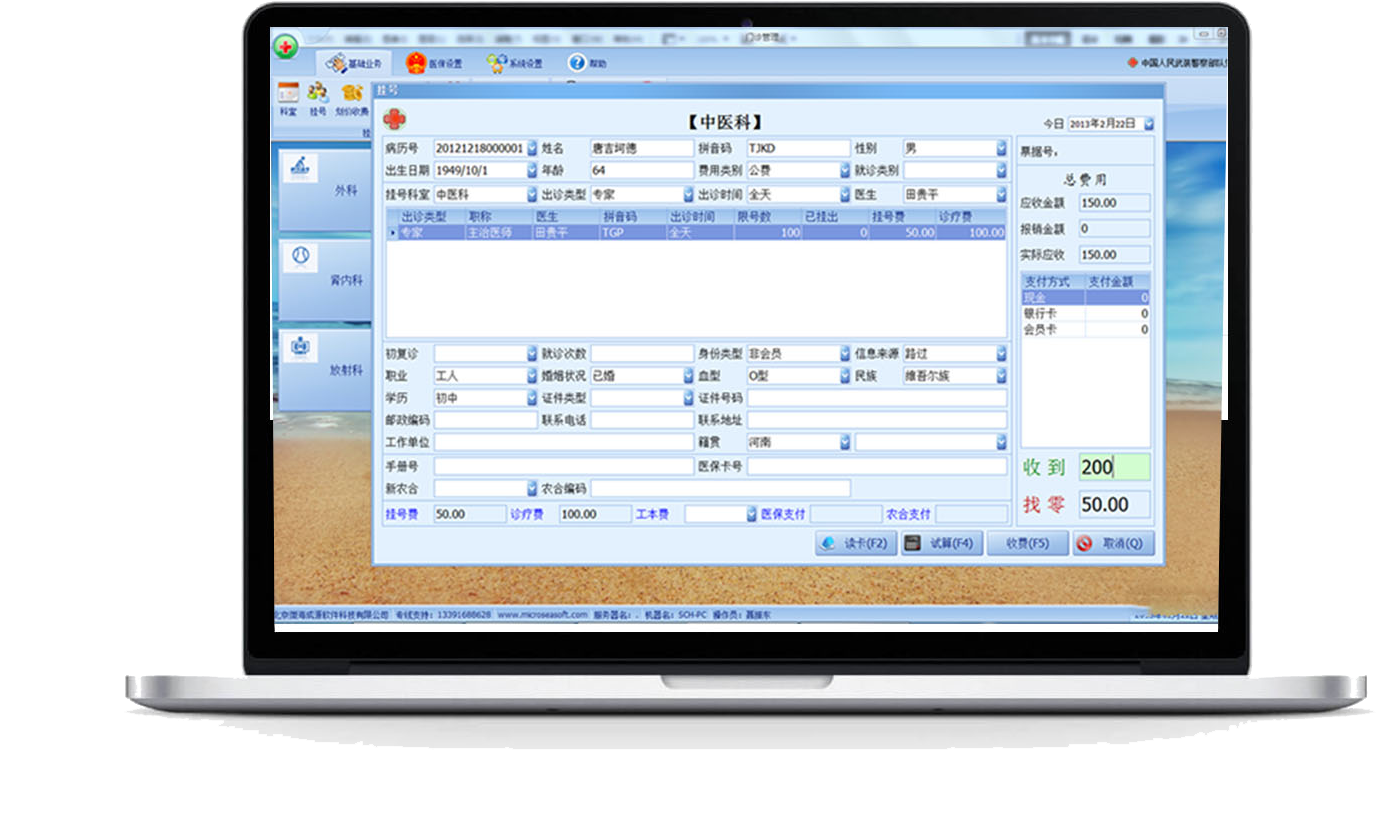Expand the 挂号科室 department dropdown
1376x834 pixels.
[531, 195]
